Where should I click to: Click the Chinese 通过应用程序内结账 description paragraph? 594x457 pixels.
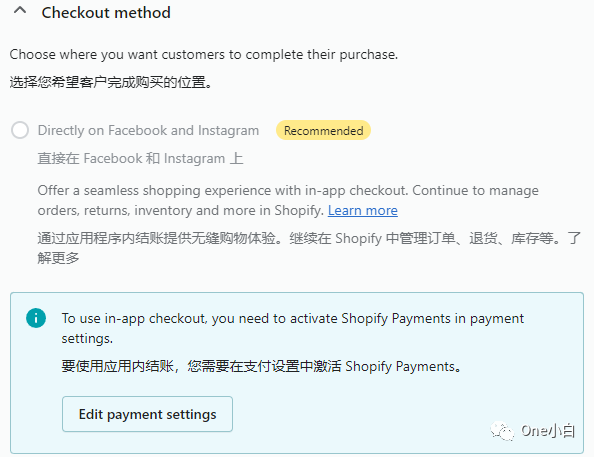309,248
